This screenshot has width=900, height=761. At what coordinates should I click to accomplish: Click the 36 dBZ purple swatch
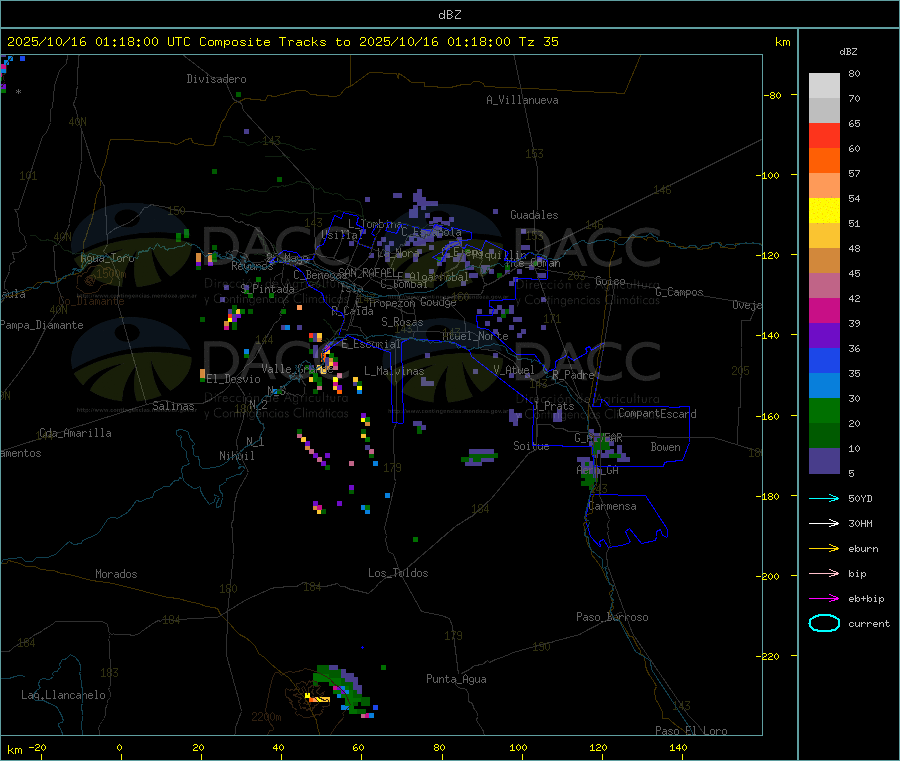pyautogui.click(x=824, y=336)
